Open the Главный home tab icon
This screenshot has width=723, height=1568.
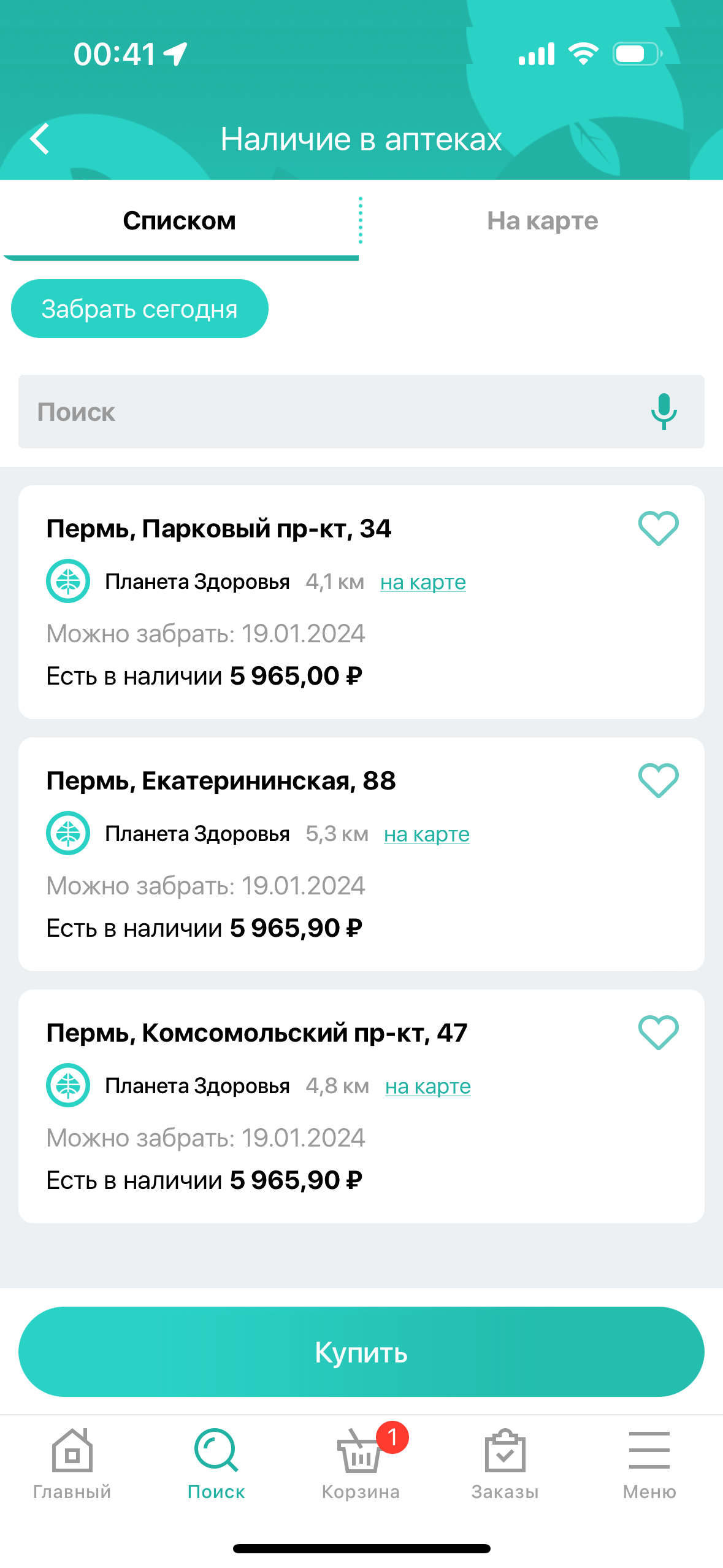point(72,1451)
